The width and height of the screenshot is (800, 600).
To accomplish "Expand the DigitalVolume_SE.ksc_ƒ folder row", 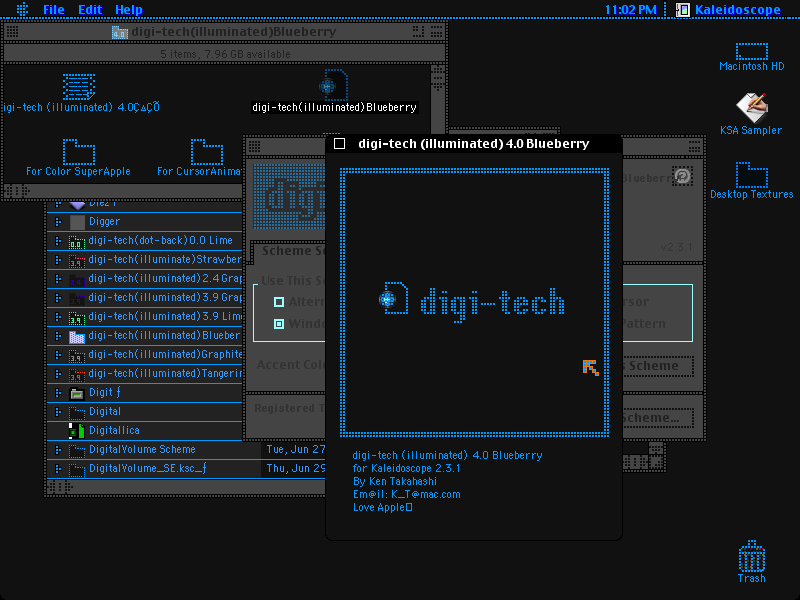I will click(x=58, y=469).
